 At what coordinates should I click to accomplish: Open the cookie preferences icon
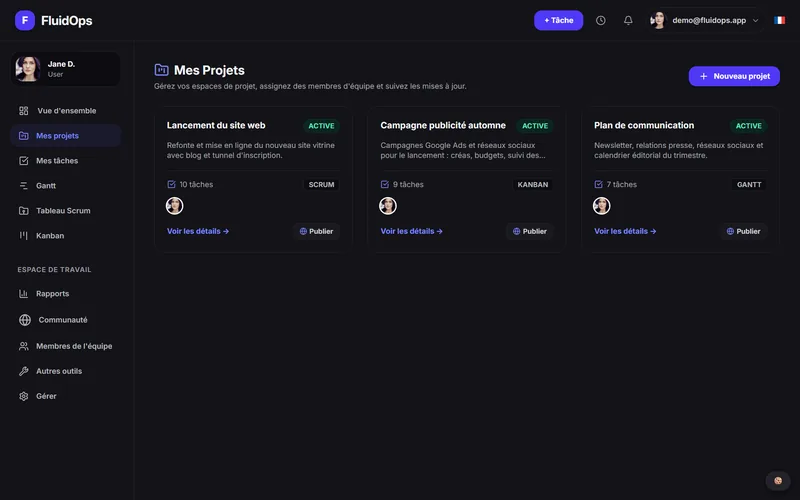coord(778,481)
